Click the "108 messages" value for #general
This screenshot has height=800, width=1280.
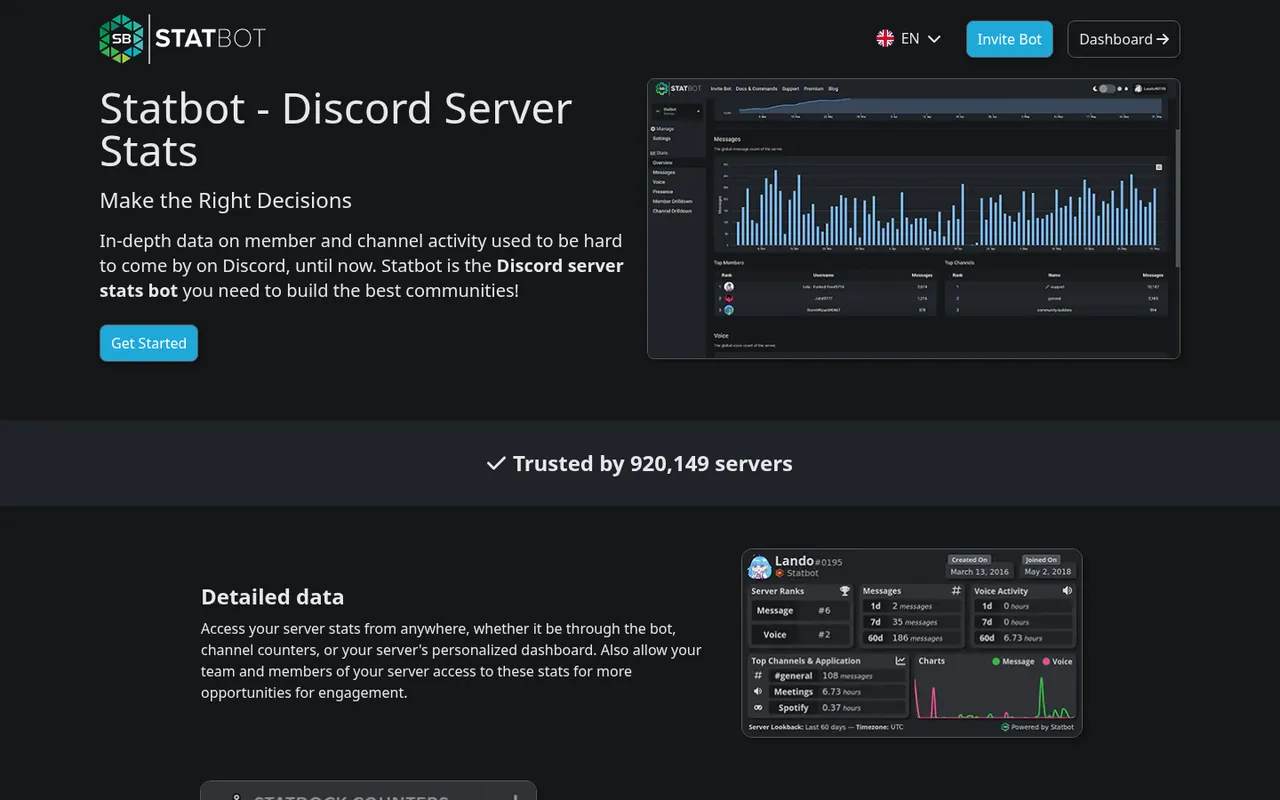(x=847, y=676)
